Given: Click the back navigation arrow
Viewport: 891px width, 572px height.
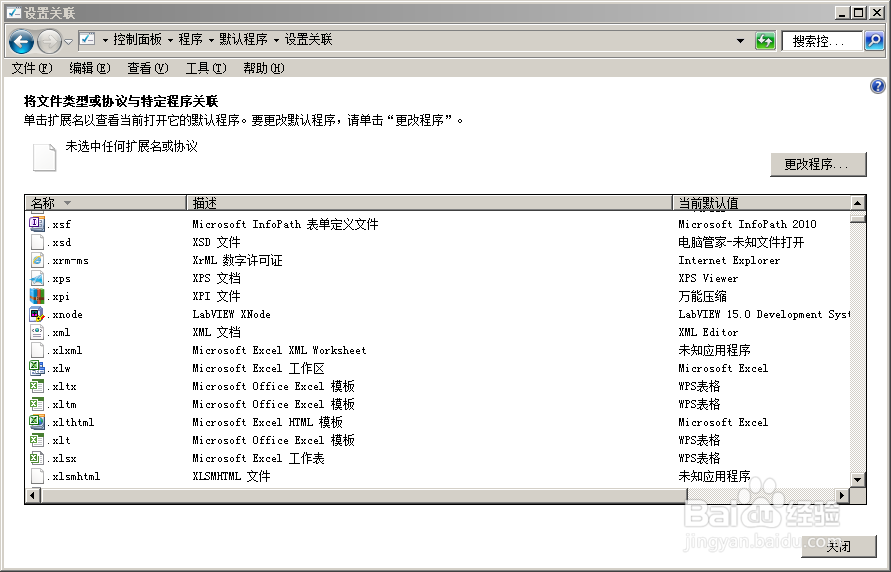Looking at the screenshot, I should [22, 41].
